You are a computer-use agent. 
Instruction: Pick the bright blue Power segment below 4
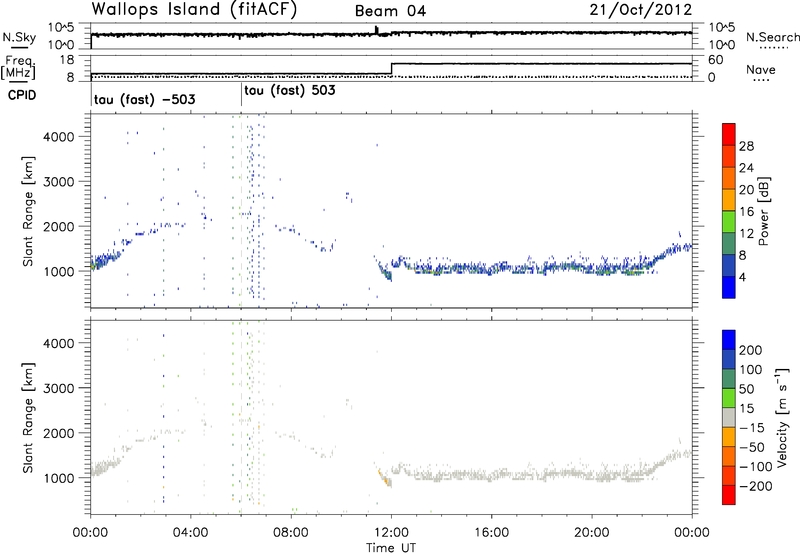[x=729, y=288]
